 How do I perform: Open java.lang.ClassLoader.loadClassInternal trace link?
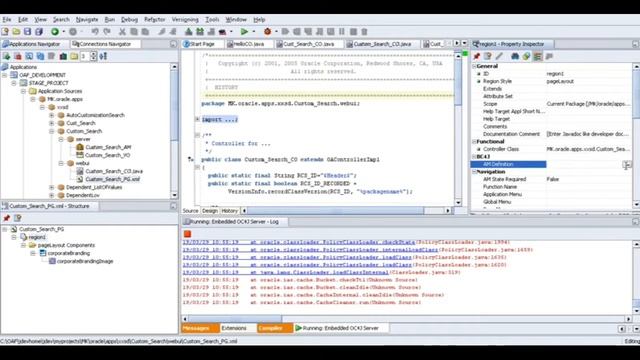click(x=324, y=272)
